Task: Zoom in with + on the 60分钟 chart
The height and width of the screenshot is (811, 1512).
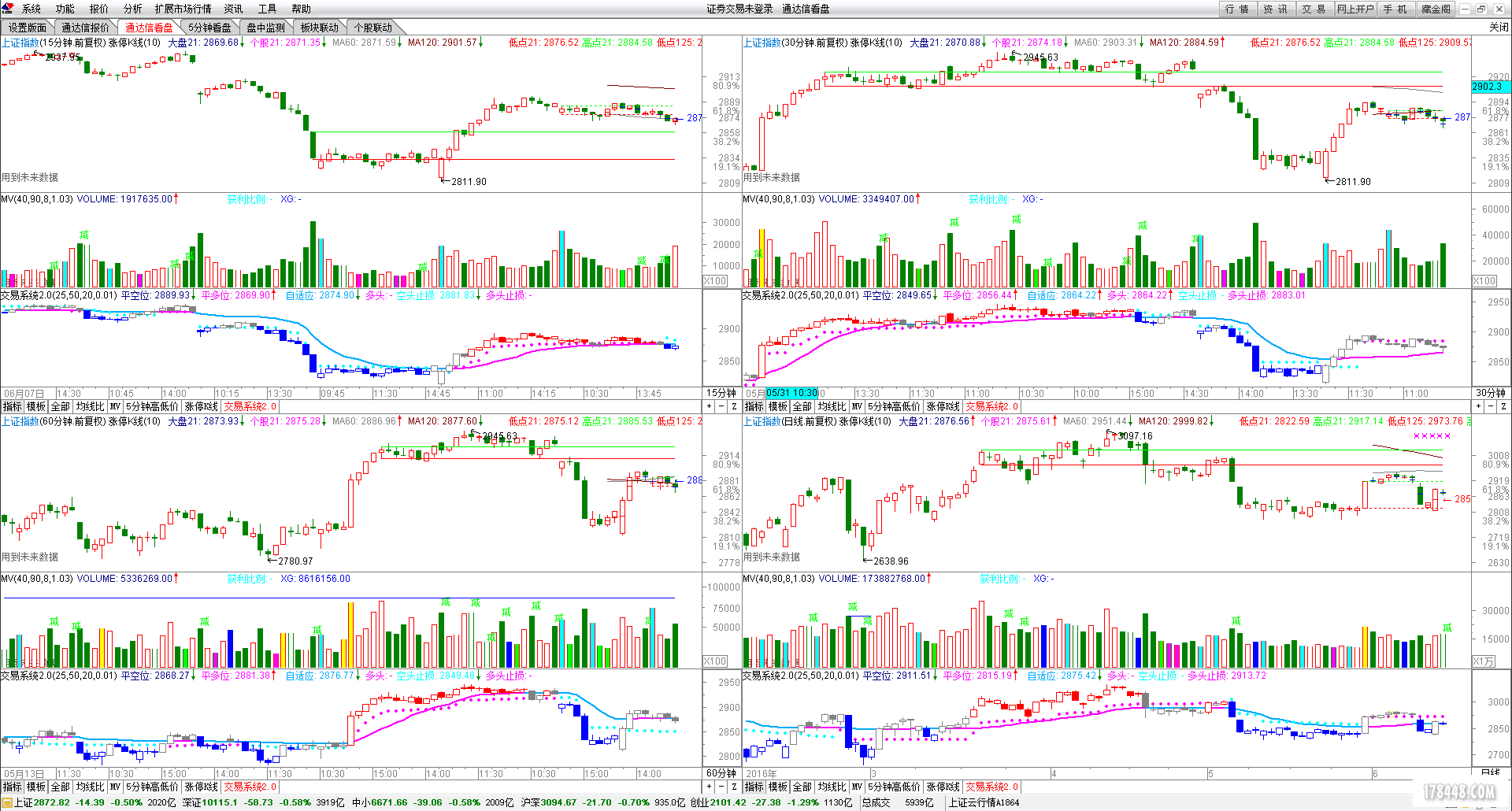Action: pyautogui.click(x=709, y=787)
